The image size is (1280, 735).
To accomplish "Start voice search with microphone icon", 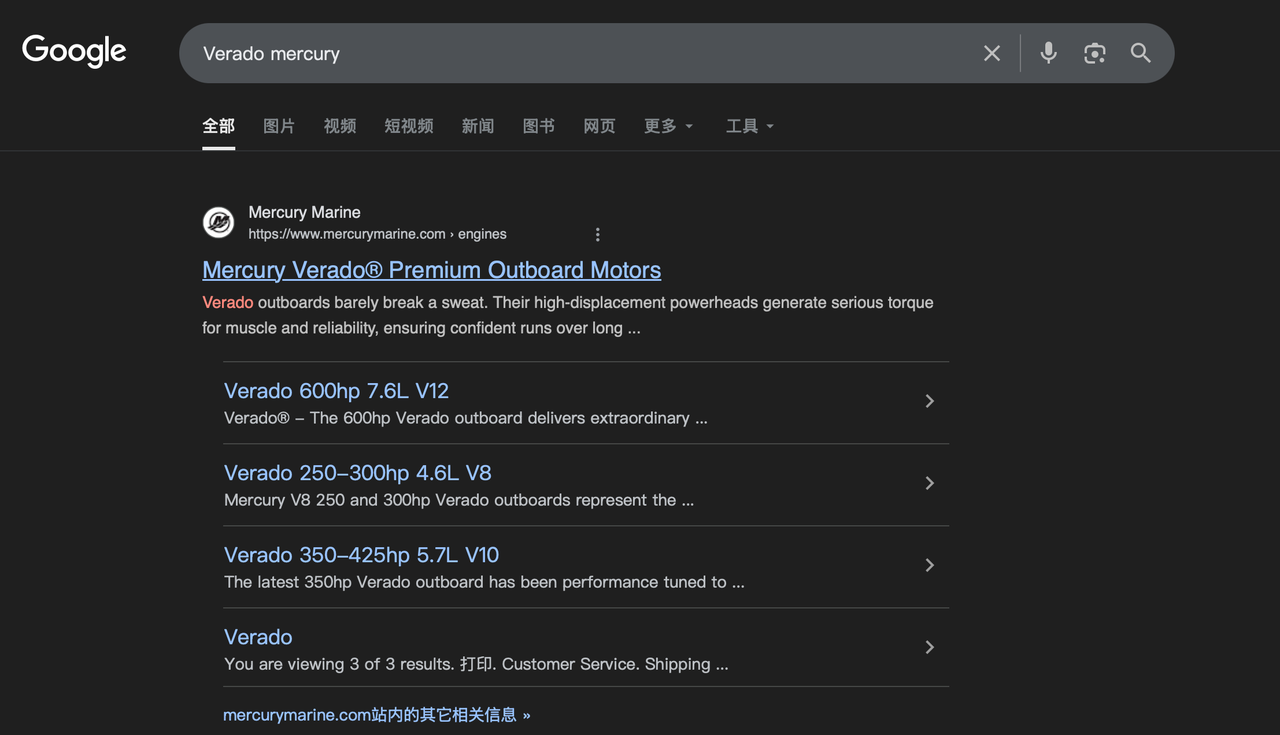I will (x=1047, y=53).
